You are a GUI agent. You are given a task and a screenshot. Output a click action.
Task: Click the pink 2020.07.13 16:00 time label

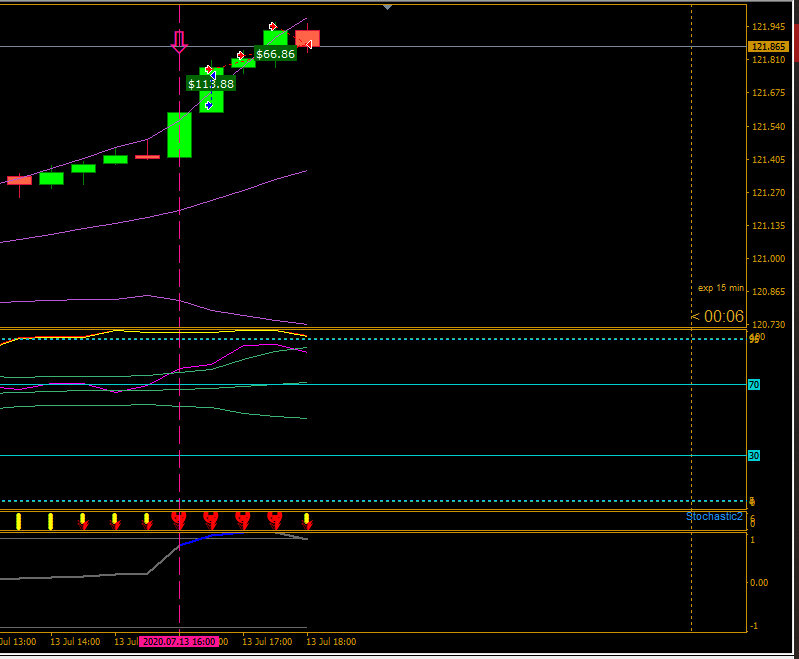(x=179, y=642)
